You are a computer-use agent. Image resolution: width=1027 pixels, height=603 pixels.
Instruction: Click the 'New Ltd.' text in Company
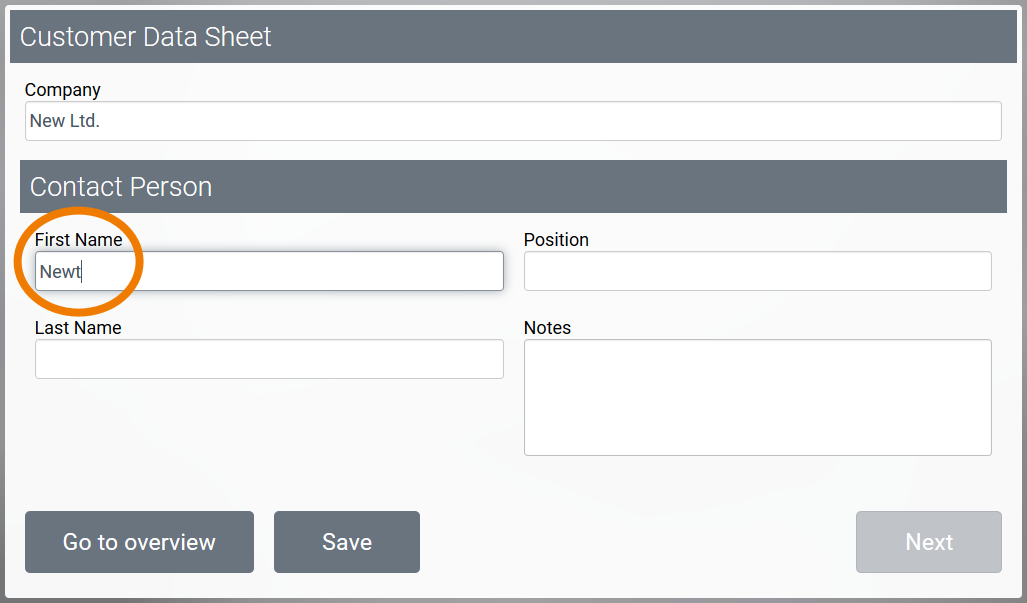point(65,121)
